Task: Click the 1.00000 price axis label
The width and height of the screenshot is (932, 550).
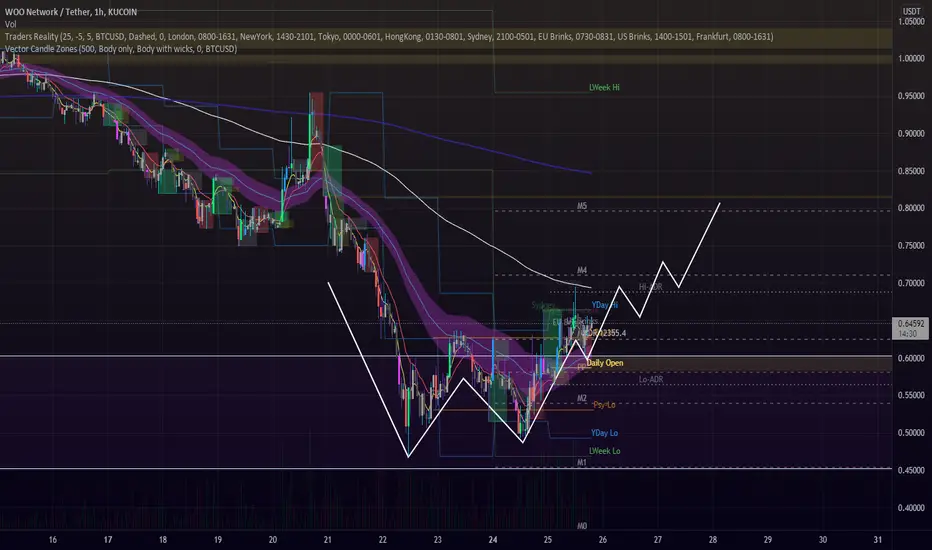Action: click(911, 58)
